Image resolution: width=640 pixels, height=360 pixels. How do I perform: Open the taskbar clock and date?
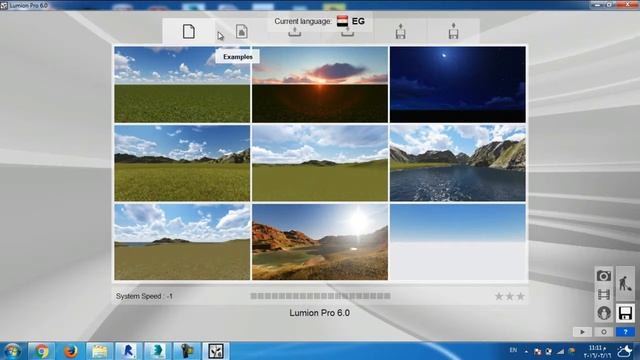click(x=598, y=351)
